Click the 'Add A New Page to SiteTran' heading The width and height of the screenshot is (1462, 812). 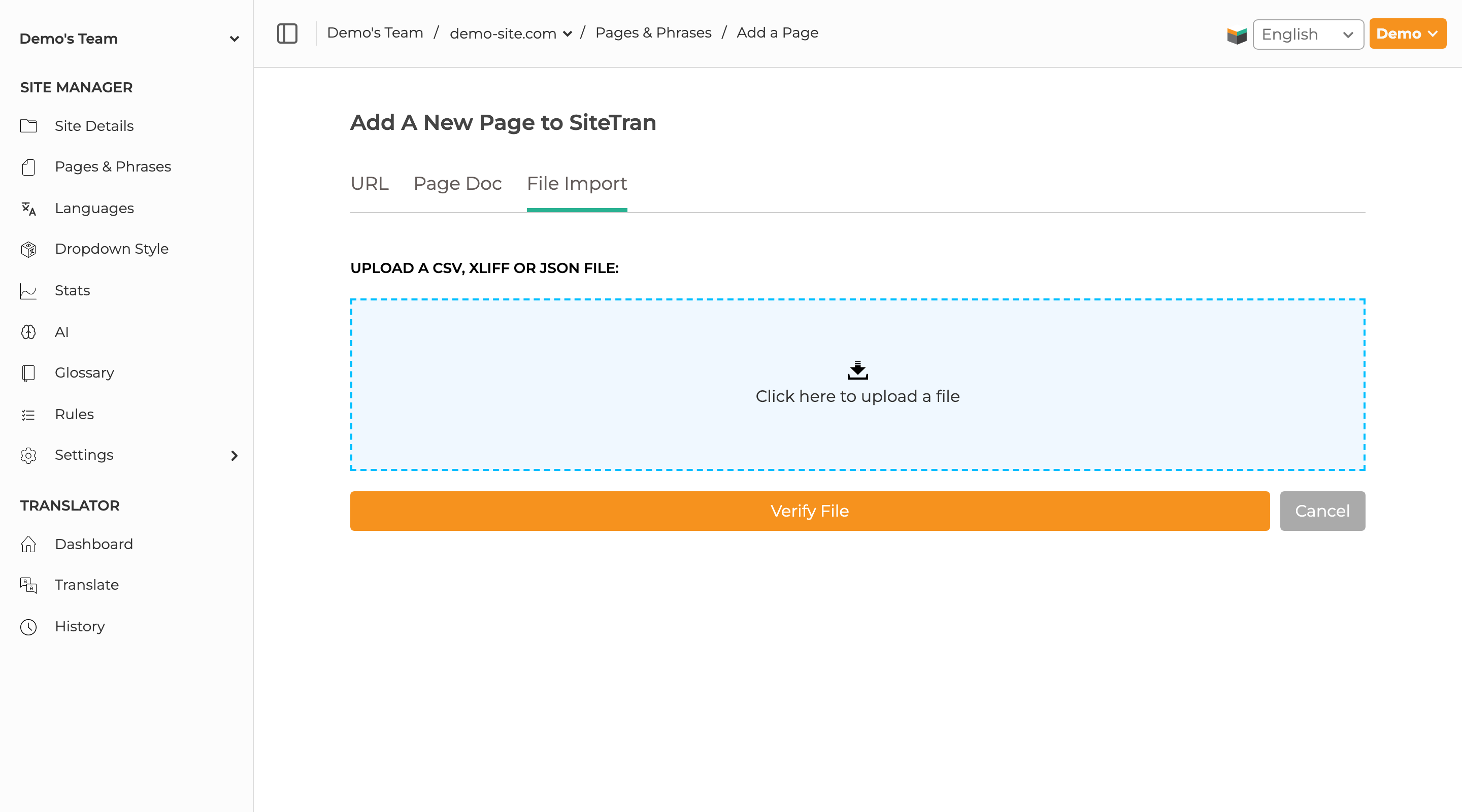(503, 123)
